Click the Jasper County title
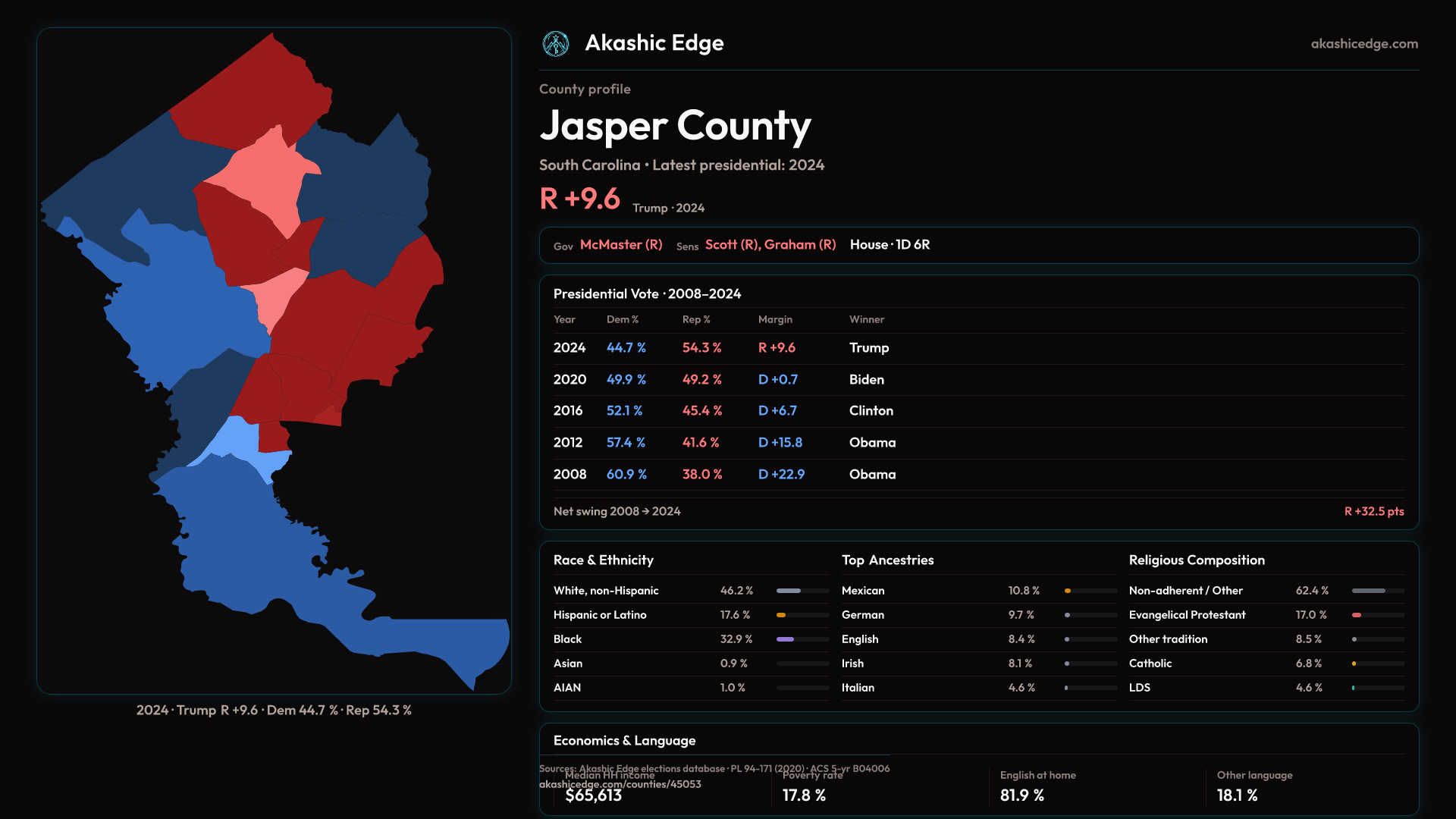Image resolution: width=1456 pixels, height=819 pixels. tap(675, 126)
